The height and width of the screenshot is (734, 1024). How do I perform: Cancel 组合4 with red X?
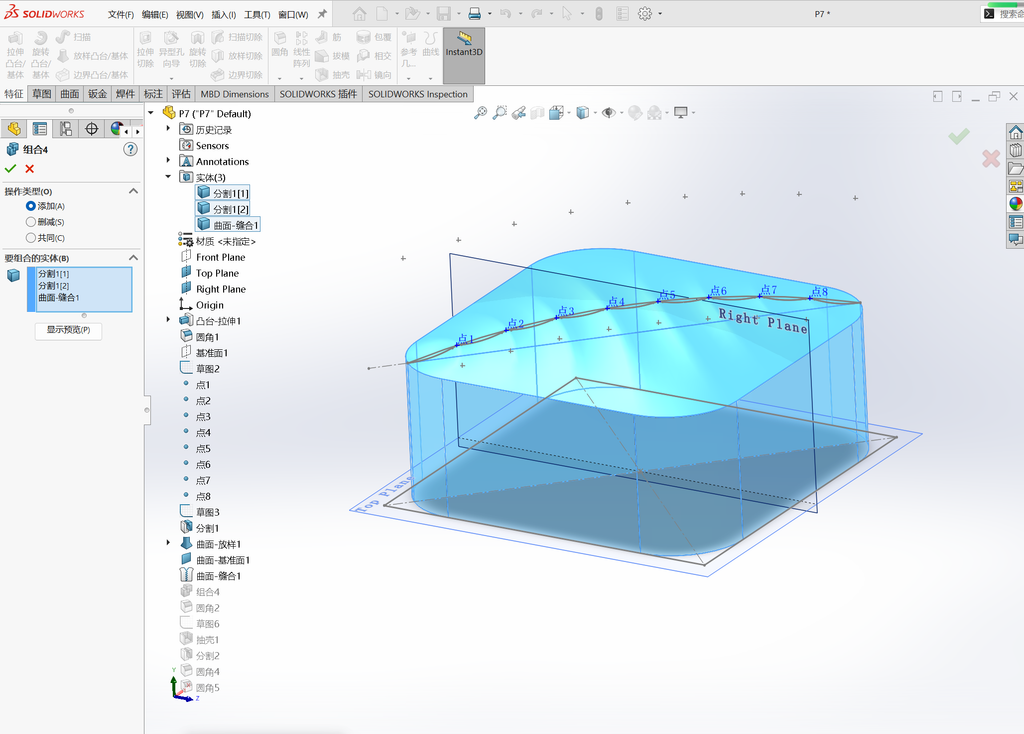(29, 168)
